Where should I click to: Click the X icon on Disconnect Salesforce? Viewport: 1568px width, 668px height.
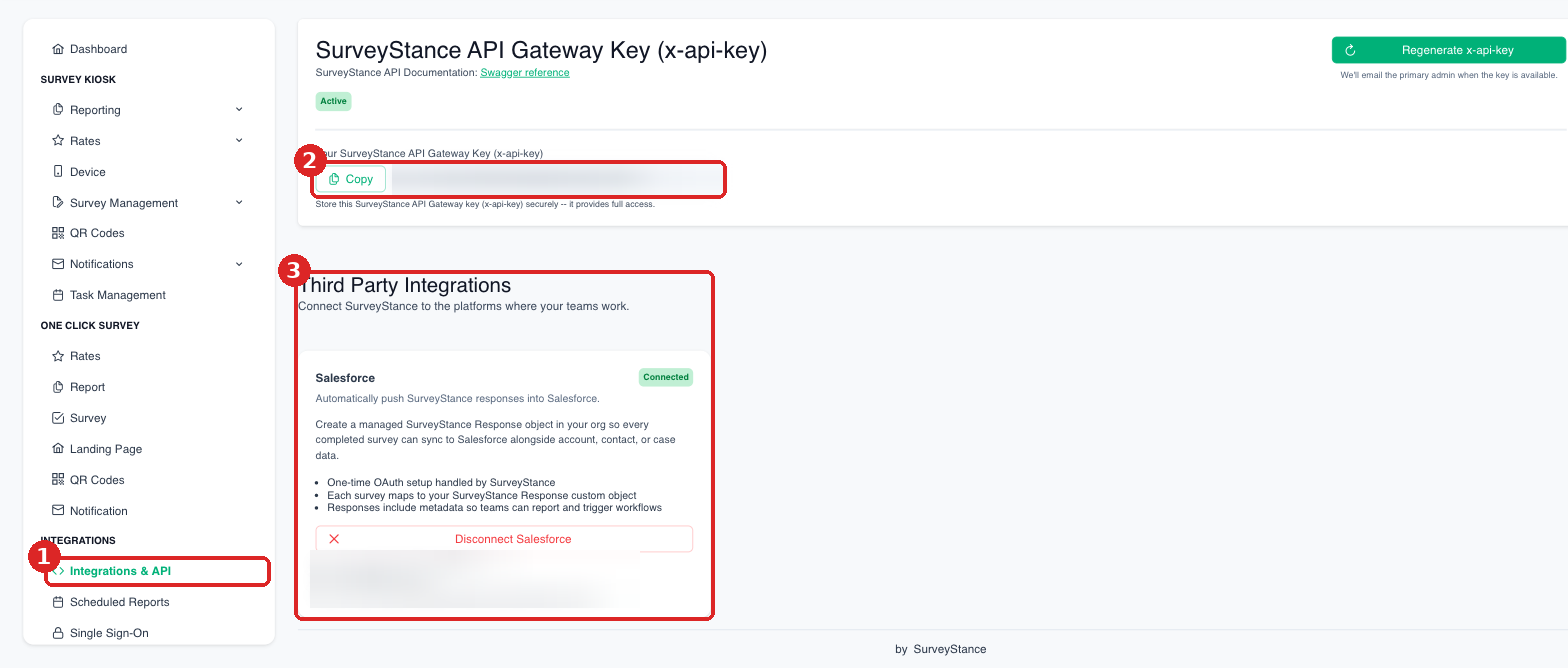coord(334,539)
